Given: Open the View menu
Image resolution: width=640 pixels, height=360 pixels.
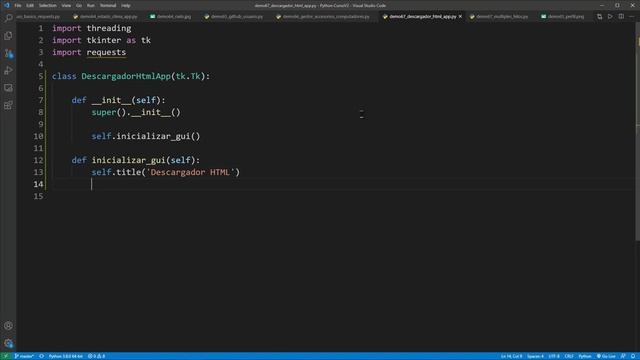Looking at the screenshot, I should coord(66,6).
